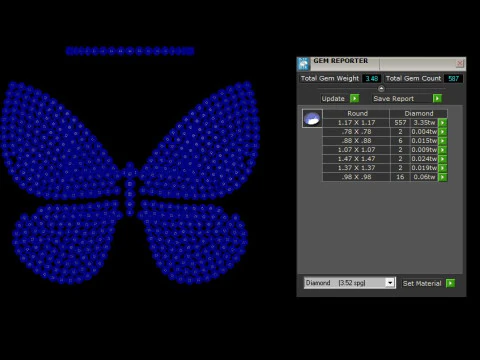Click the Save Report button
480x360 pixels.
coord(401,99)
